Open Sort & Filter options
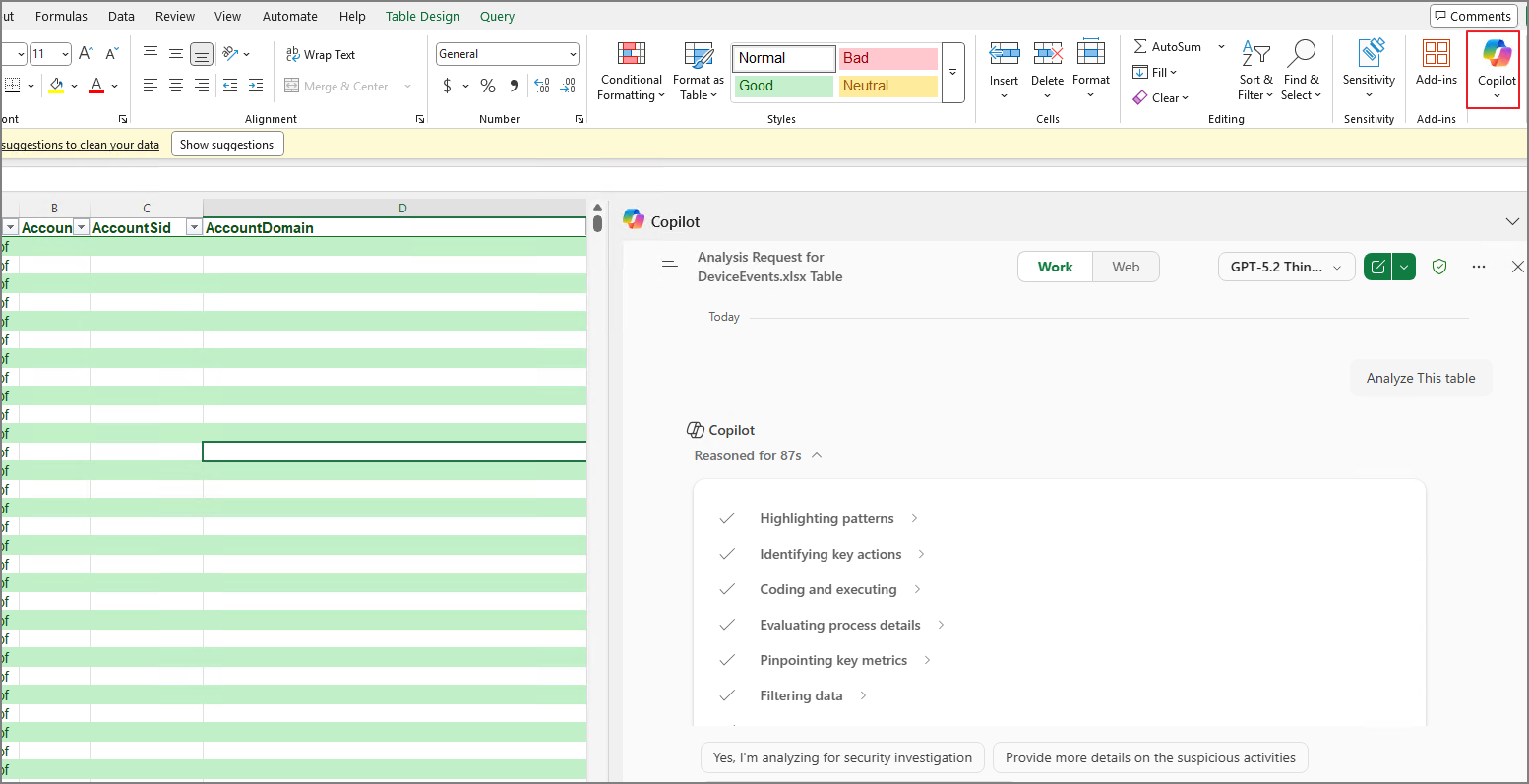Image resolution: width=1529 pixels, height=784 pixels. coord(1255,71)
